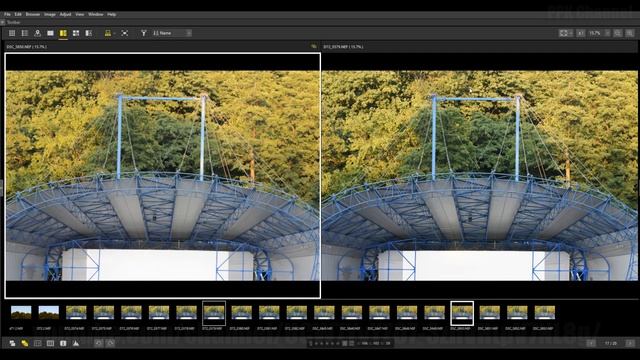Image resolution: width=640 pixels, height=360 pixels.
Task: Go to previous image using left arrow
Action: [x=591, y=343]
